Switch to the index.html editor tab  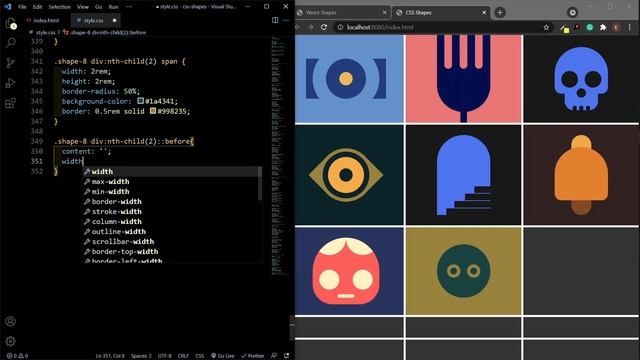coord(43,20)
